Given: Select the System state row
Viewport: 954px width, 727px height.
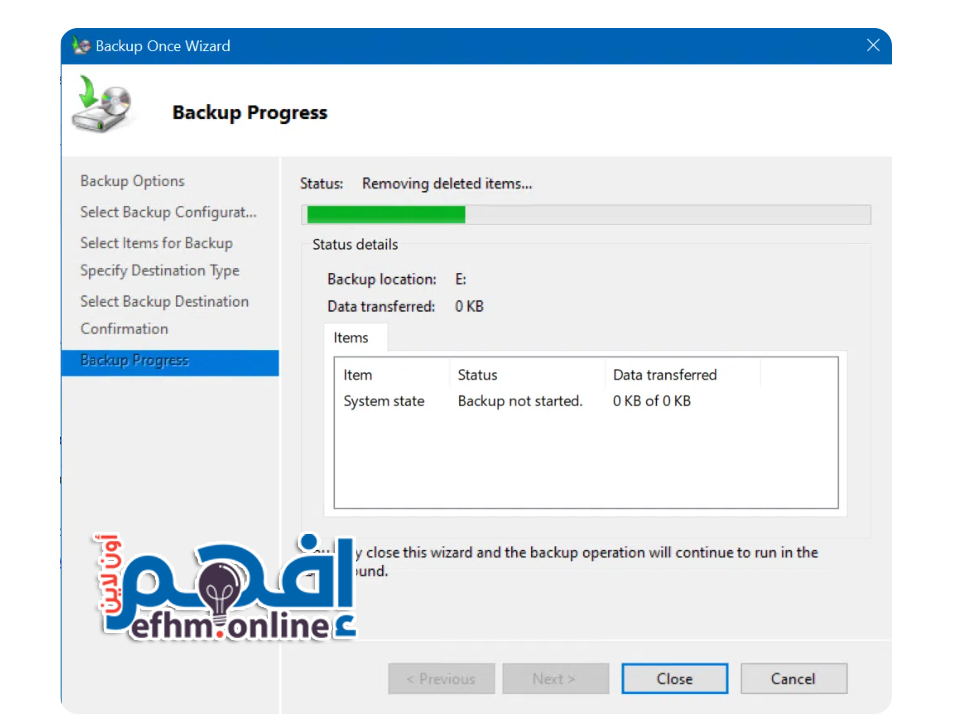Looking at the screenshot, I should [x=384, y=401].
